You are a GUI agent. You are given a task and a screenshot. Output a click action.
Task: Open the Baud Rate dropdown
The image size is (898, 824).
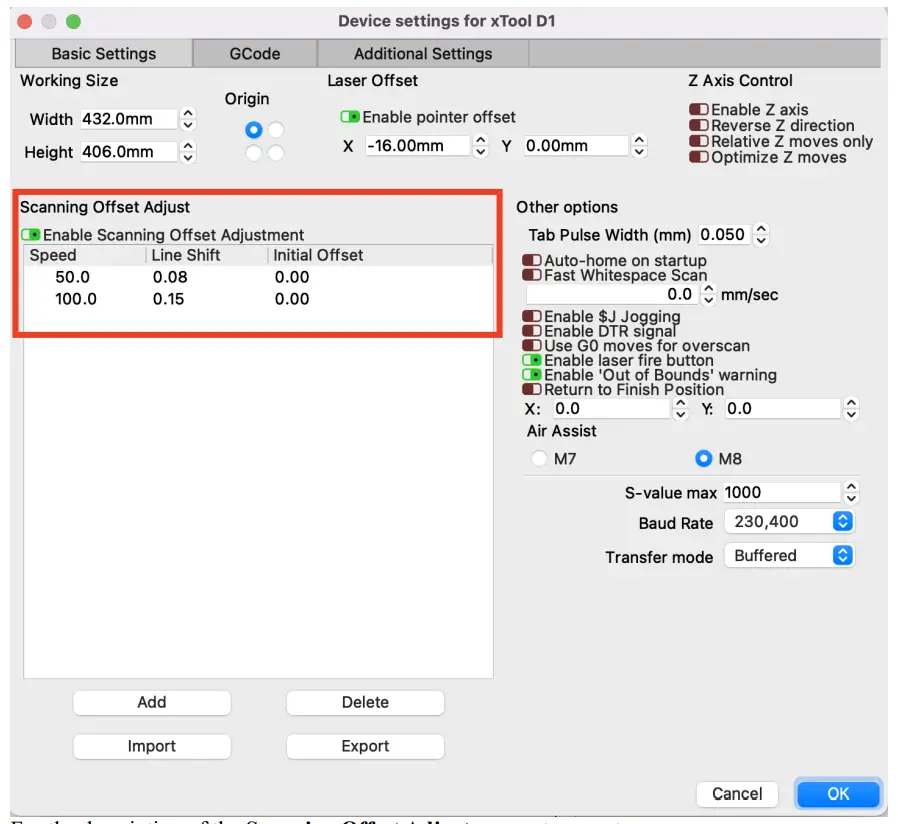[x=789, y=522]
